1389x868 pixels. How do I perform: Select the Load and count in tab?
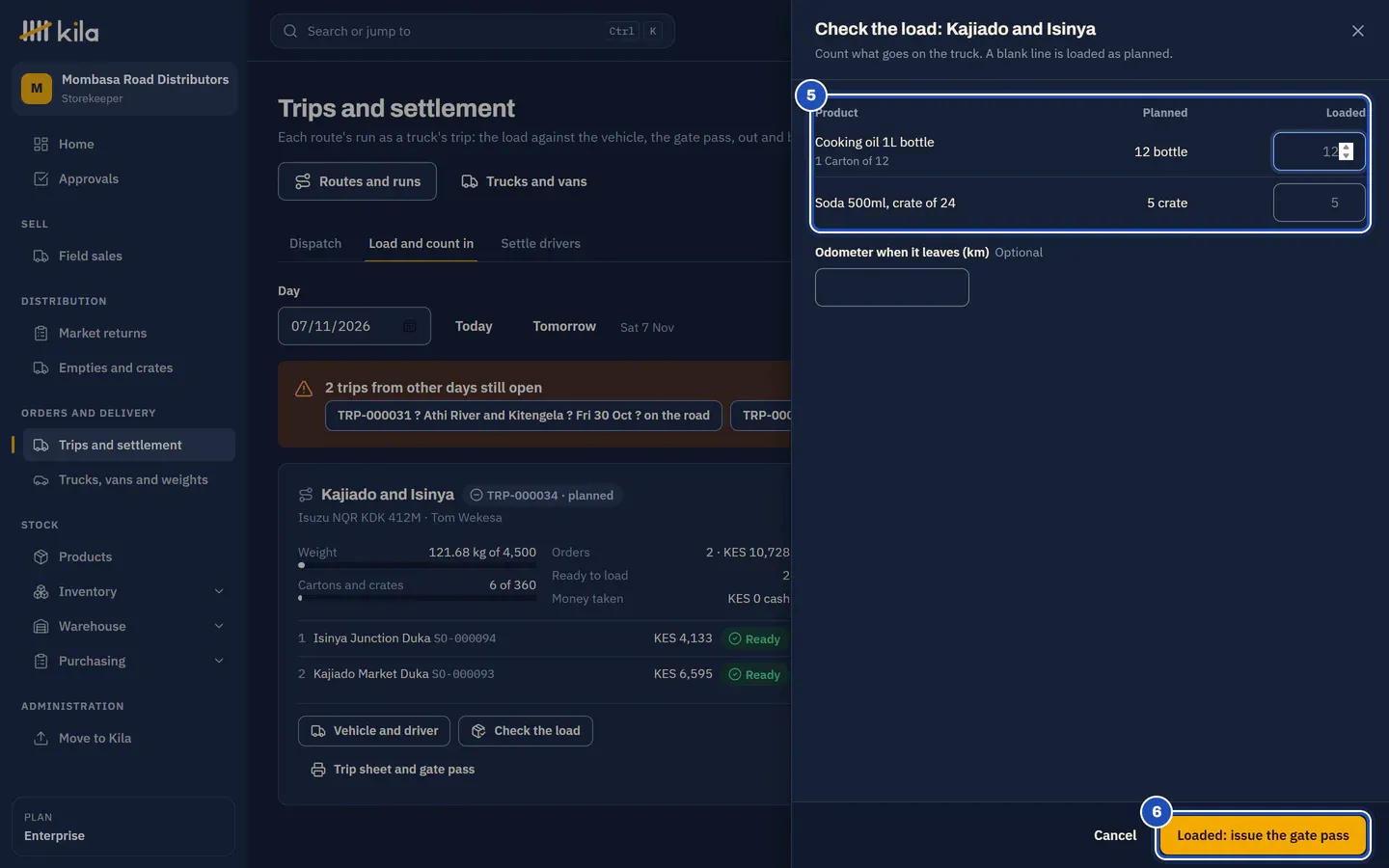[x=422, y=243]
